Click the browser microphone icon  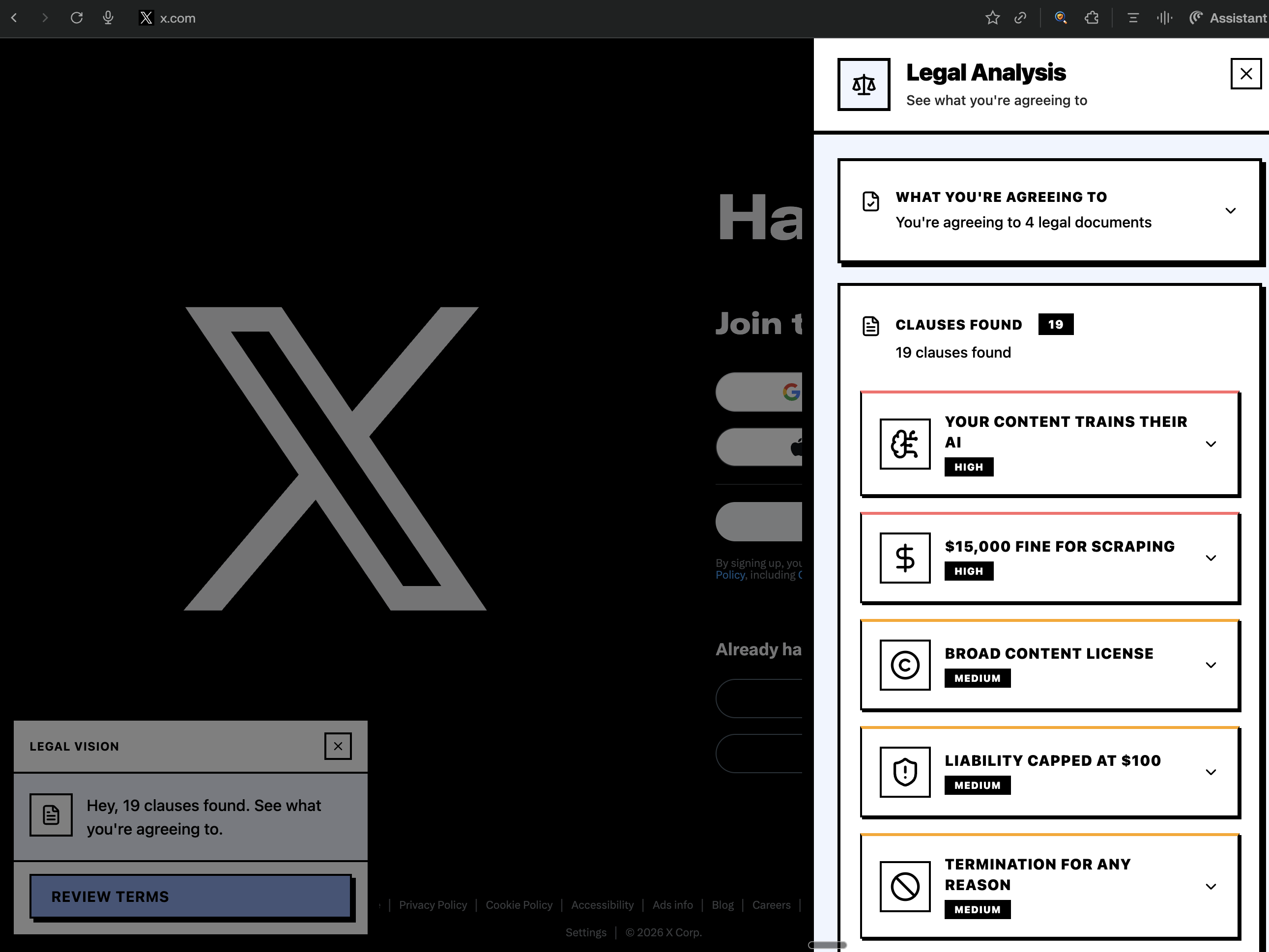point(108,18)
